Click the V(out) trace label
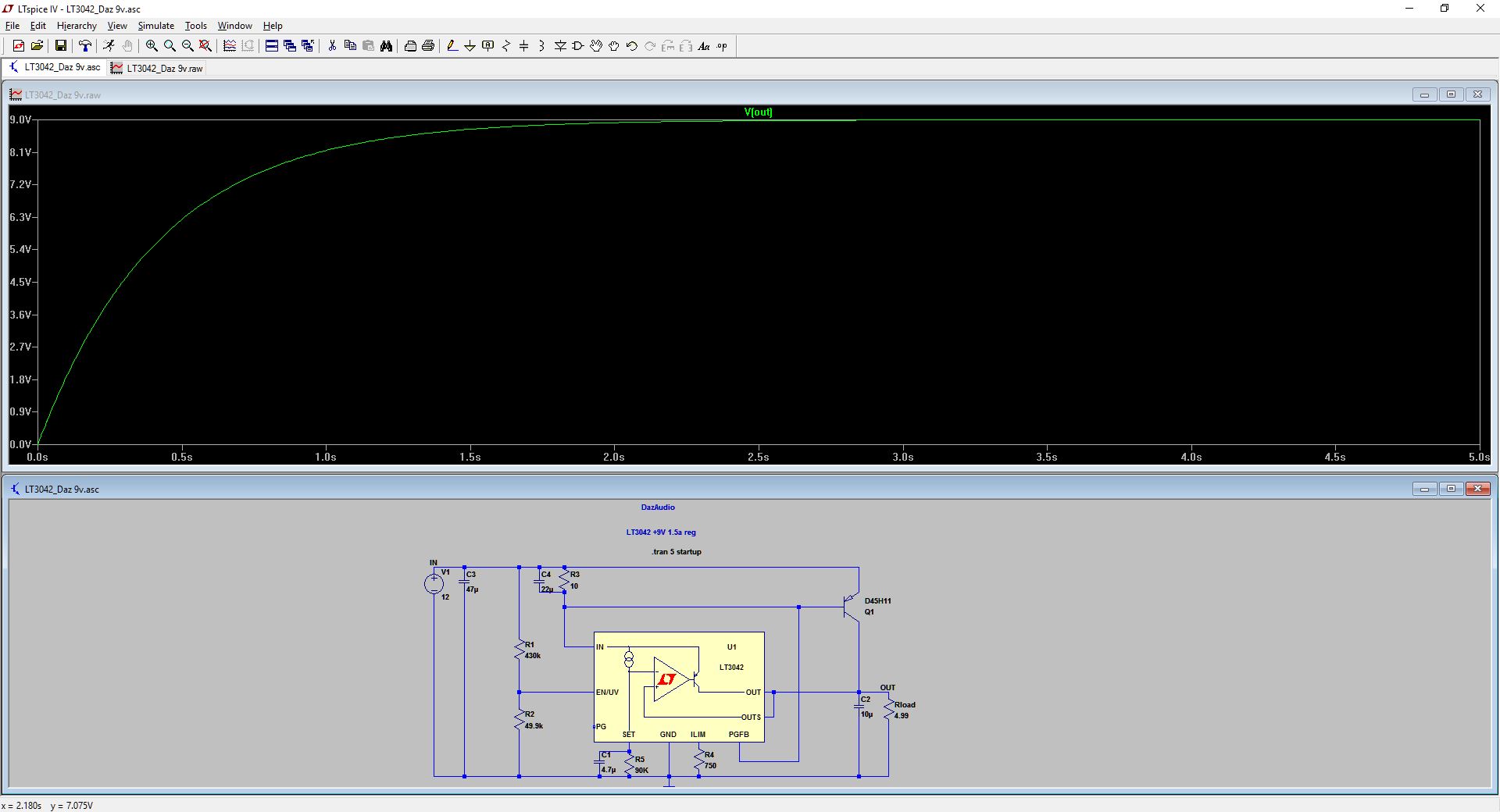This screenshot has width=1500, height=812. coord(758,112)
